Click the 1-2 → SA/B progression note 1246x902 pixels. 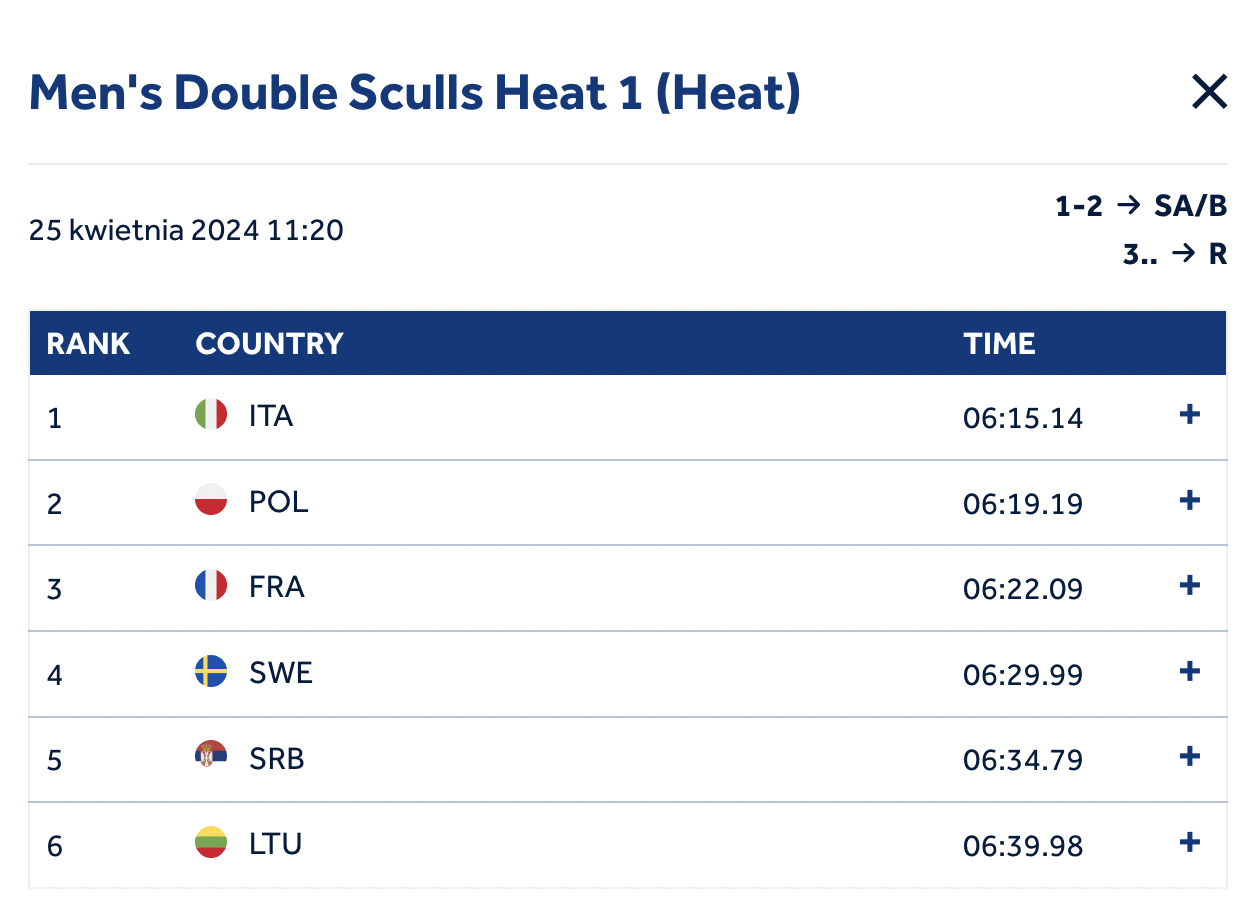click(x=1141, y=206)
